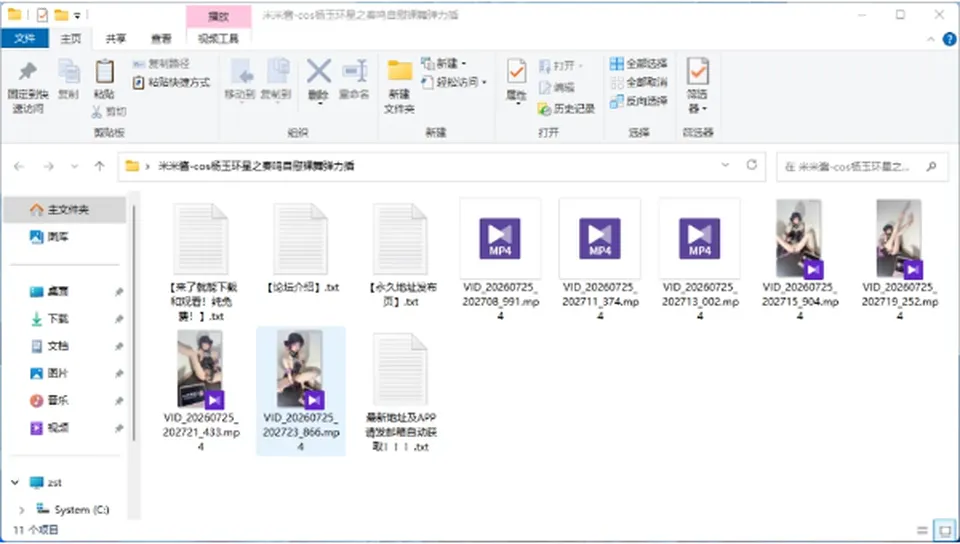Screen dimensions: 960x544
Task: Switch to the 查看 ribbon tab
Action: click(x=161, y=39)
